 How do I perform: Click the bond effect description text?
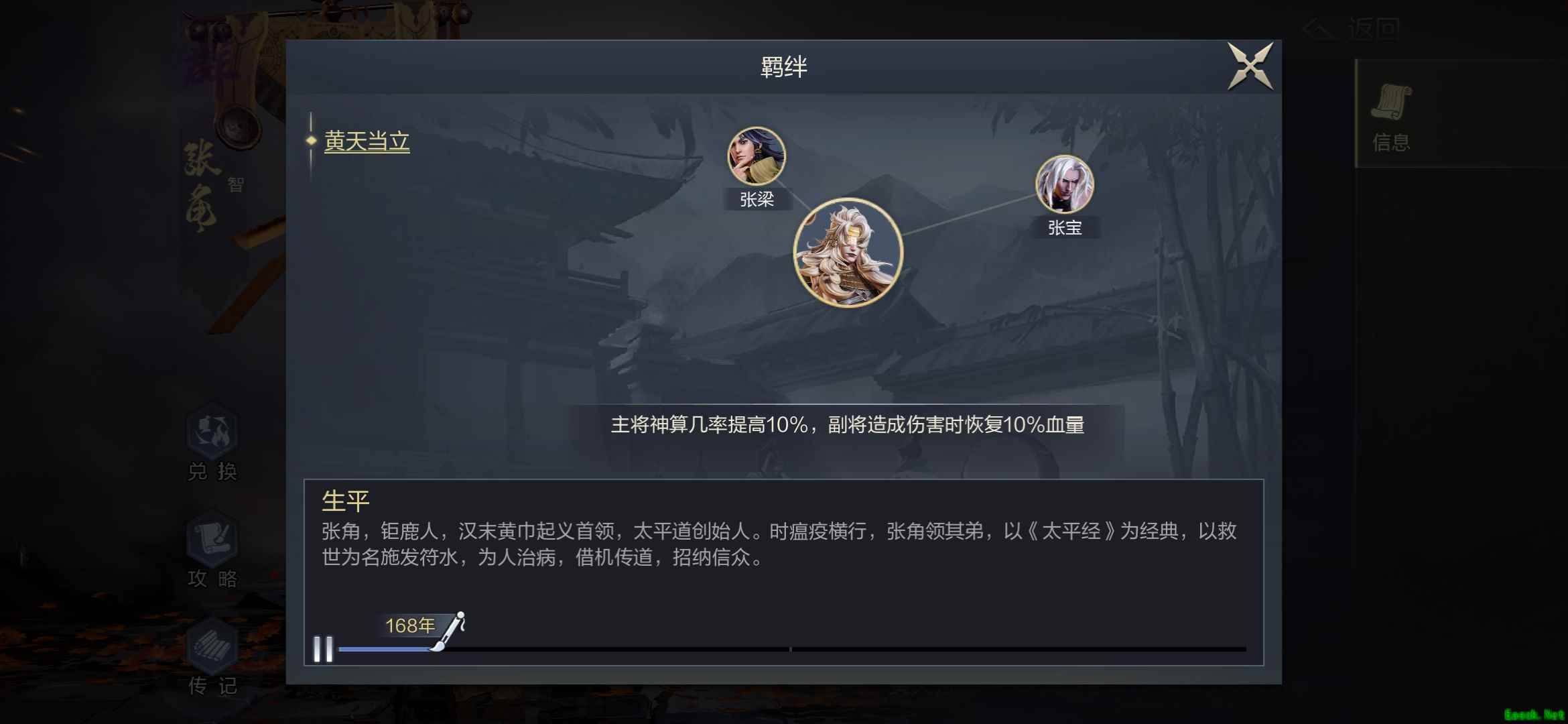pos(848,425)
